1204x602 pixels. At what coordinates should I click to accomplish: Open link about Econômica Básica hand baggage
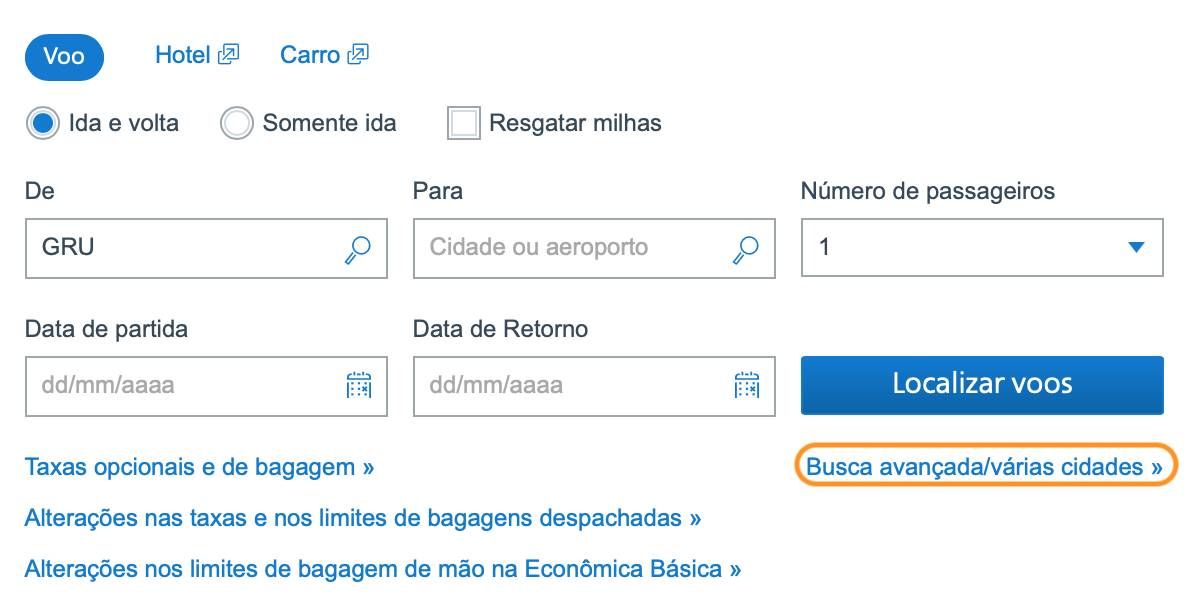pyautogui.click(x=383, y=570)
